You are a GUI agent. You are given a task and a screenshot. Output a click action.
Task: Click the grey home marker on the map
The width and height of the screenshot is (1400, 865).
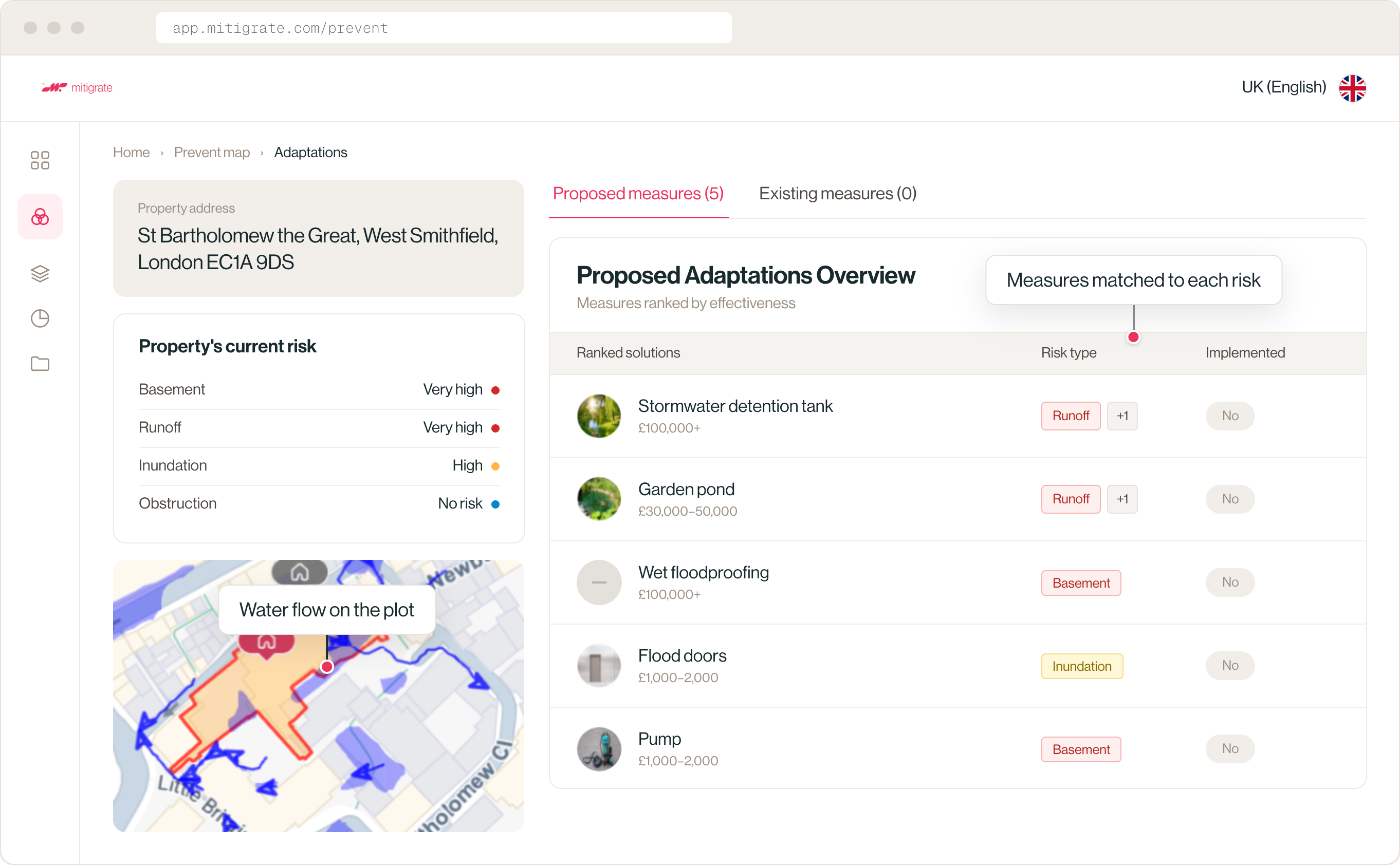(299, 572)
